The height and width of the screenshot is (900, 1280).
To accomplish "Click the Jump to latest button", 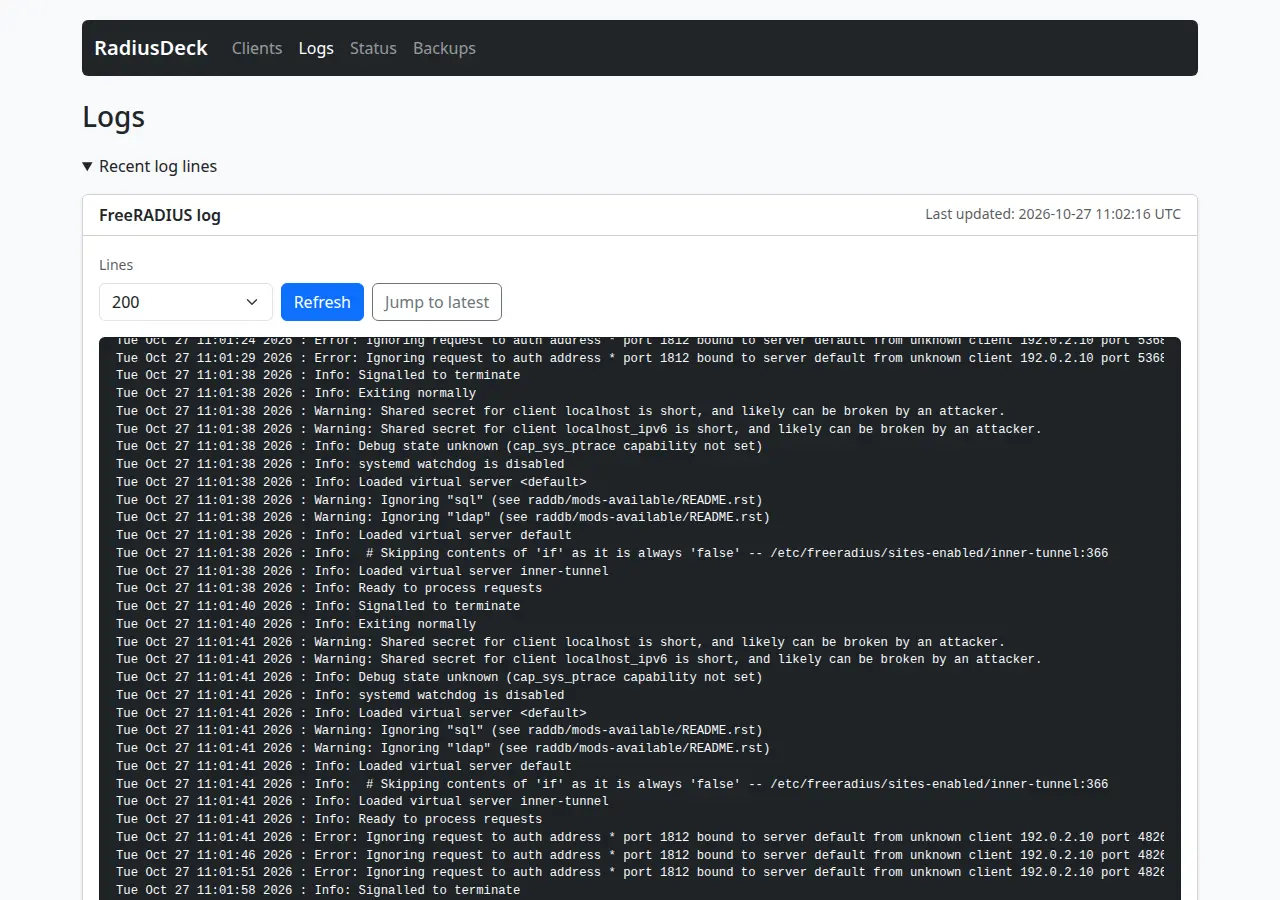I will click(x=437, y=302).
